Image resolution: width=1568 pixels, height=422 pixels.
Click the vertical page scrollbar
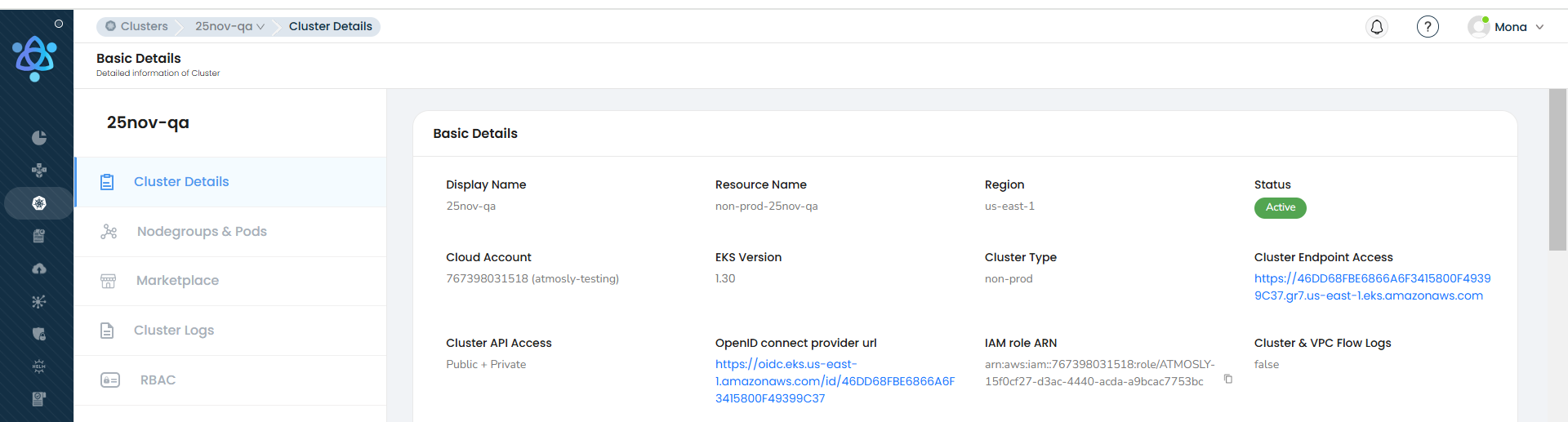1557,170
